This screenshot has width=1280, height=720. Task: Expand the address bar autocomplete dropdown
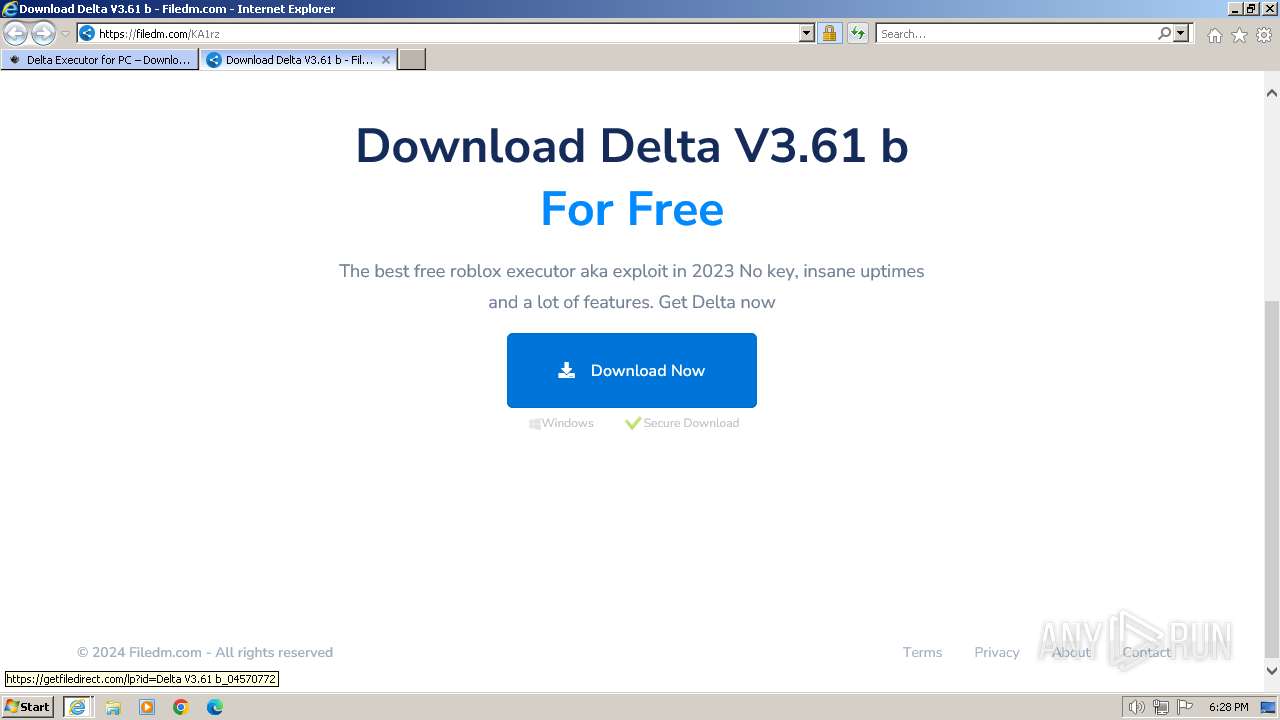pos(807,33)
